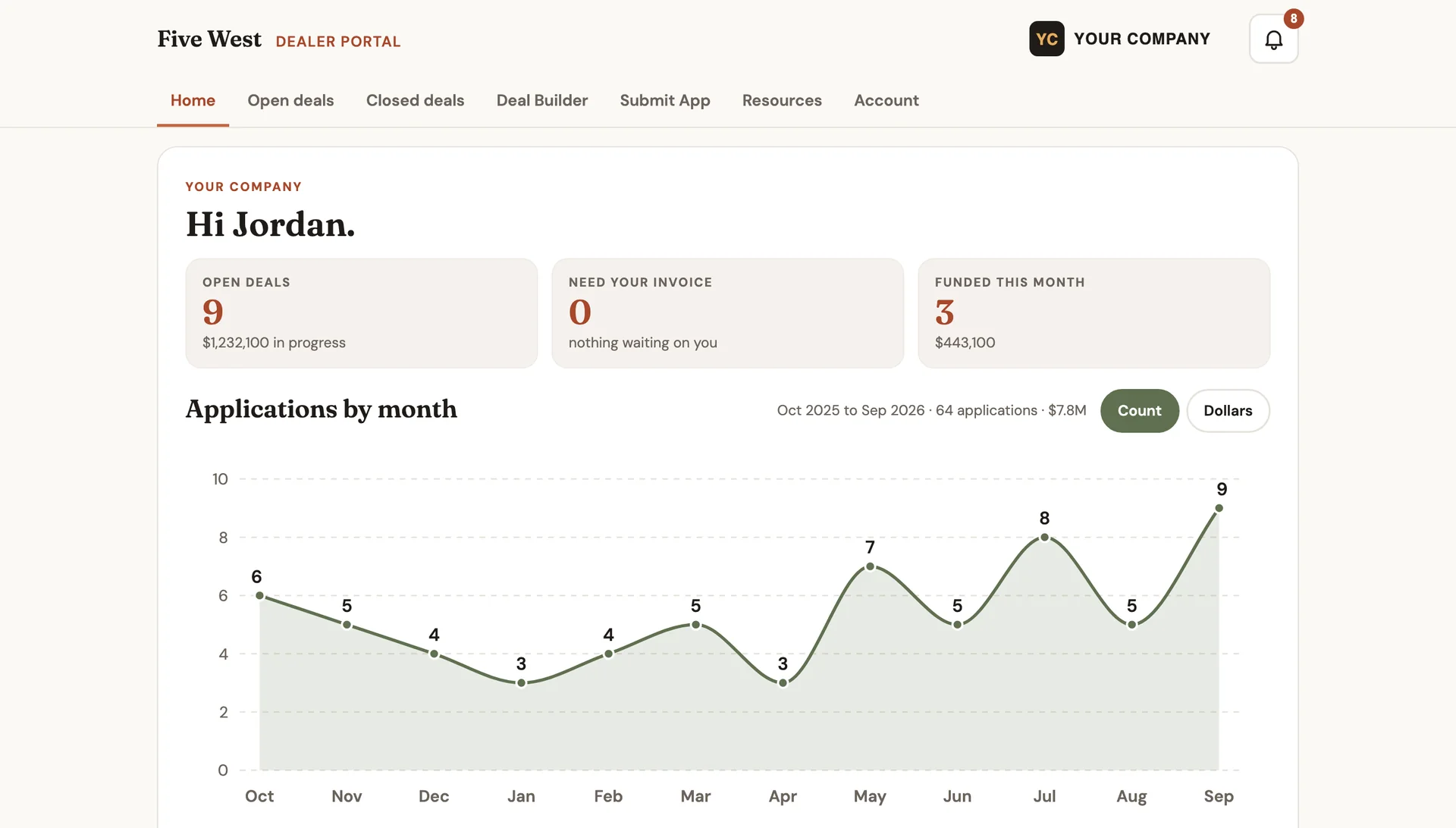Open the Need Your Invoice card
The height and width of the screenshot is (828, 1456).
point(728,313)
